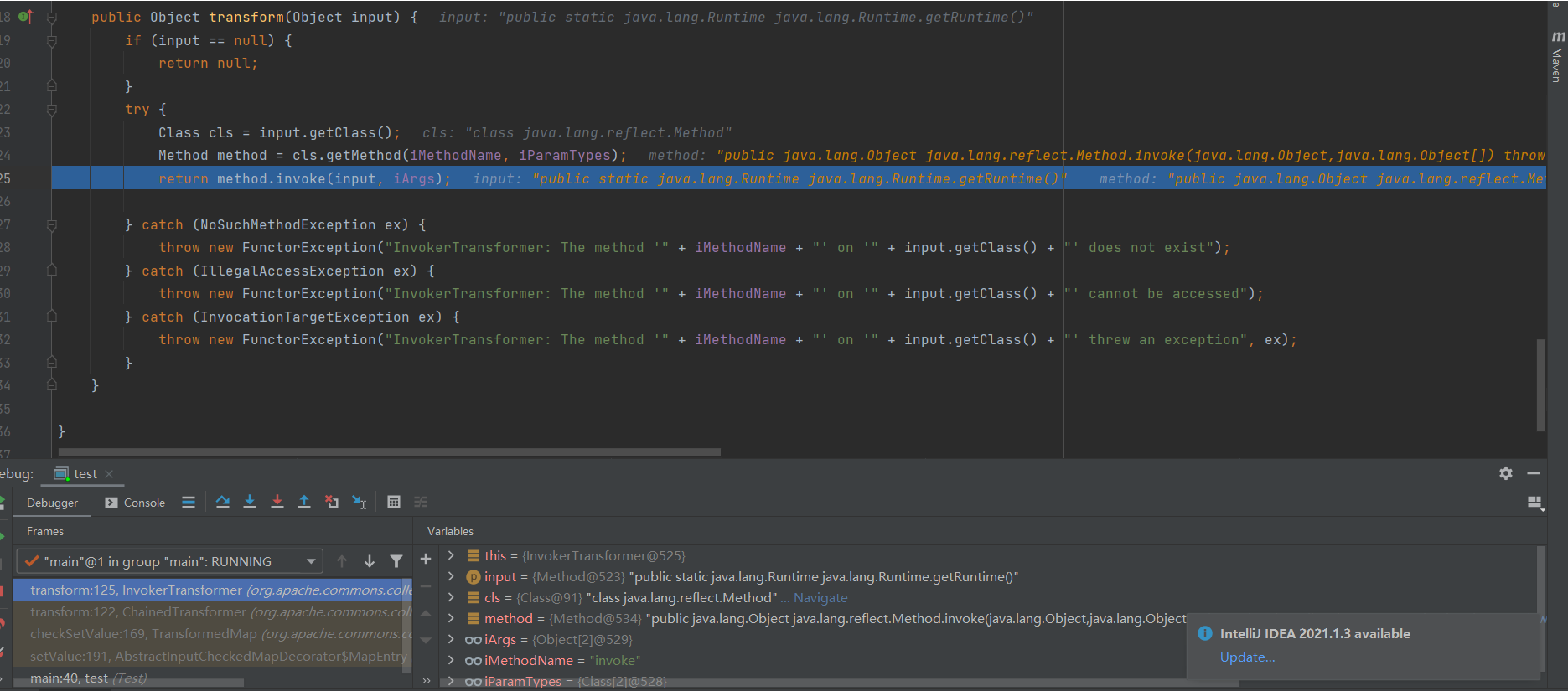Add a new watch with plus icon

[x=426, y=559]
